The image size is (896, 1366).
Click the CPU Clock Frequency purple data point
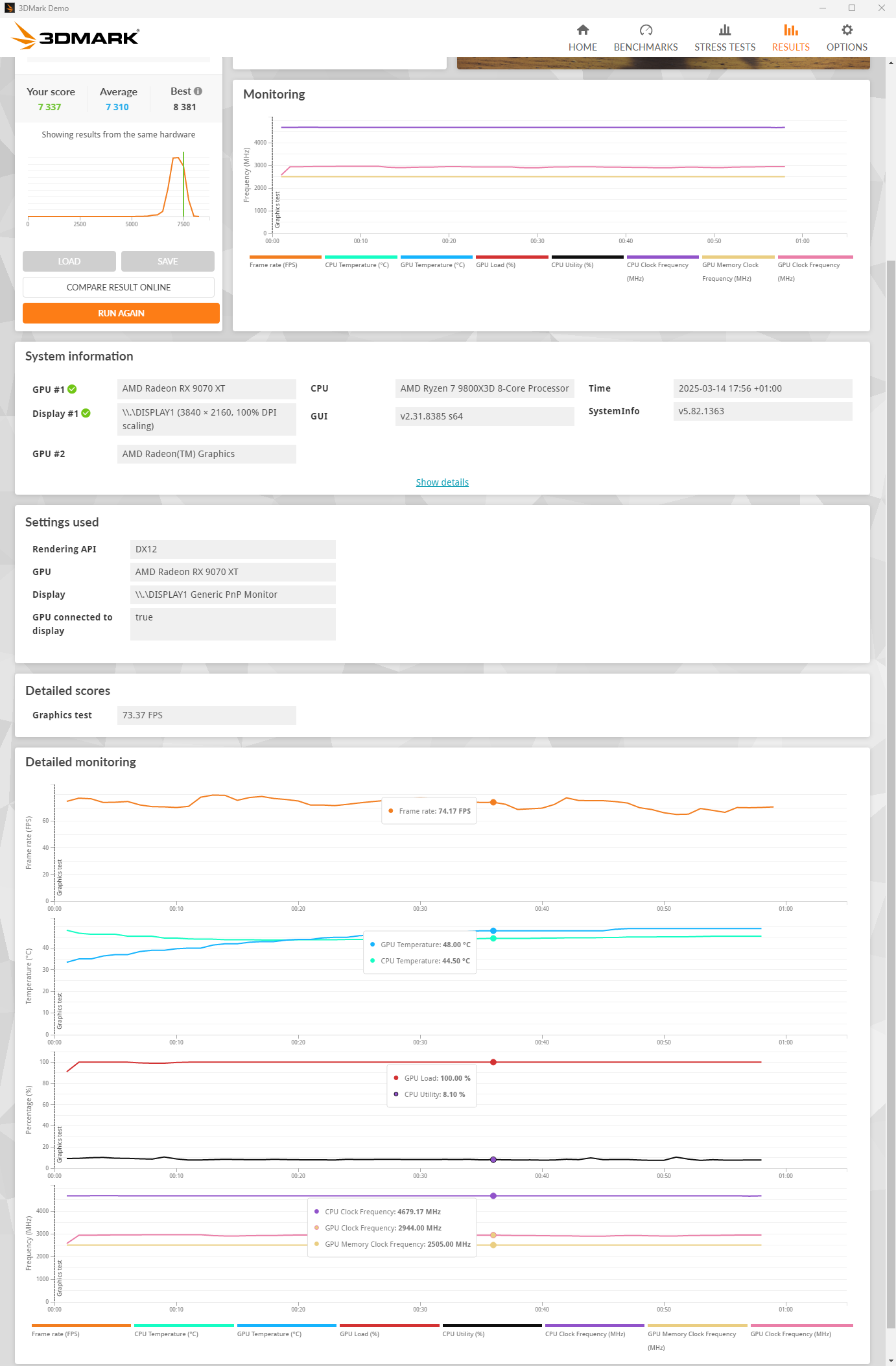(x=493, y=1195)
